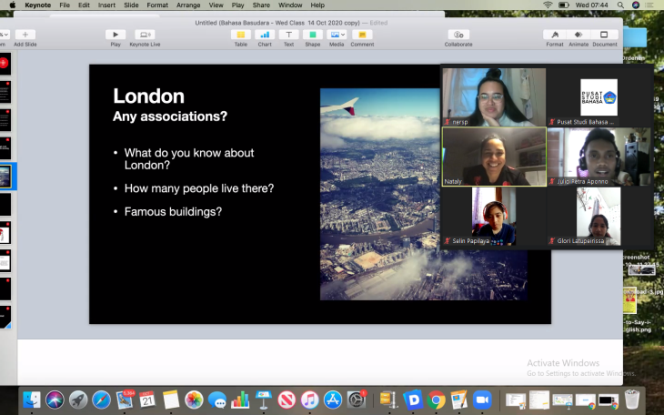The width and height of the screenshot is (664, 415).
Task: Open Numbers from the Dock
Action: coord(240,400)
